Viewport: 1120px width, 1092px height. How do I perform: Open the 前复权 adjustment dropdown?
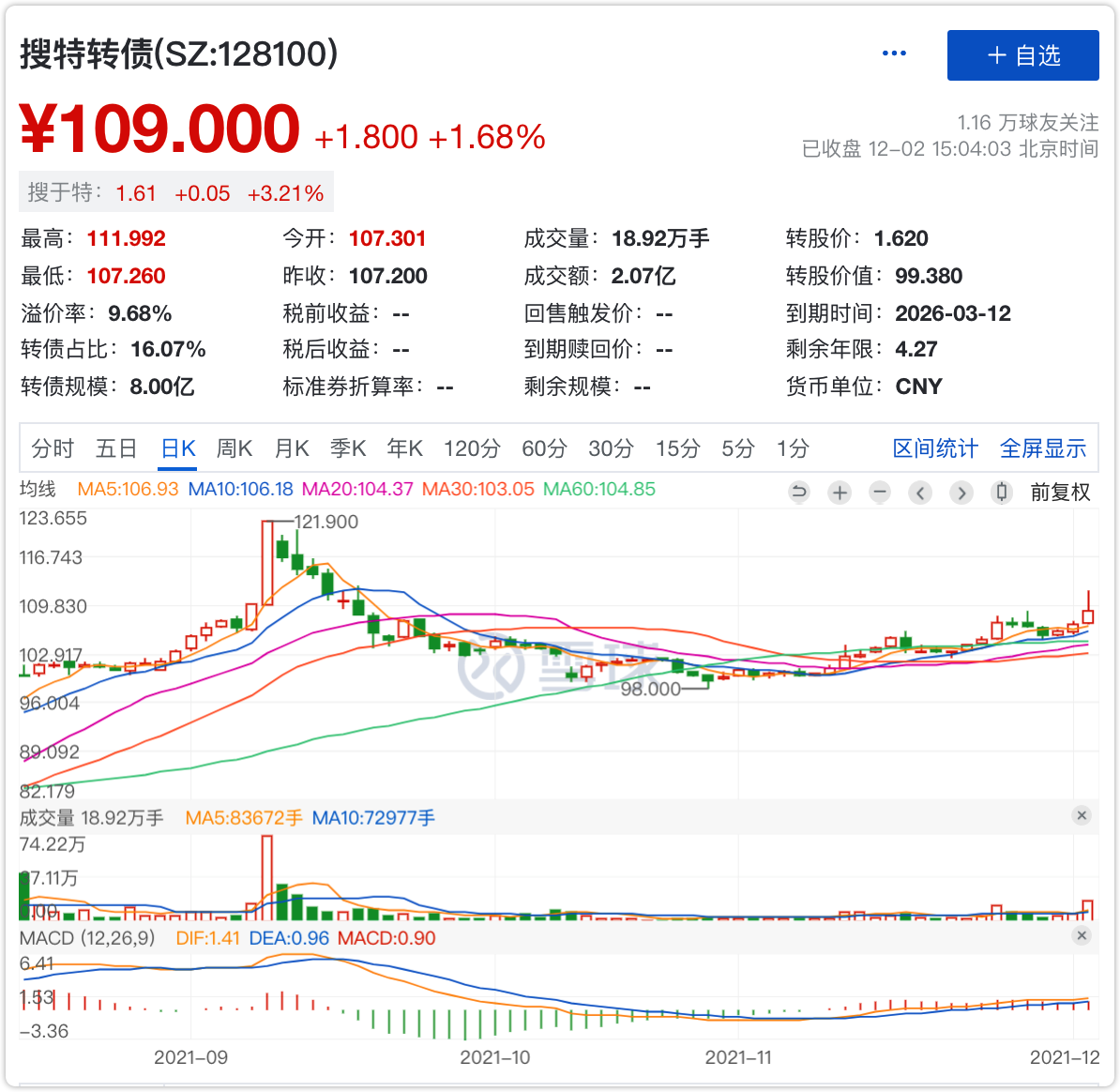click(1060, 493)
